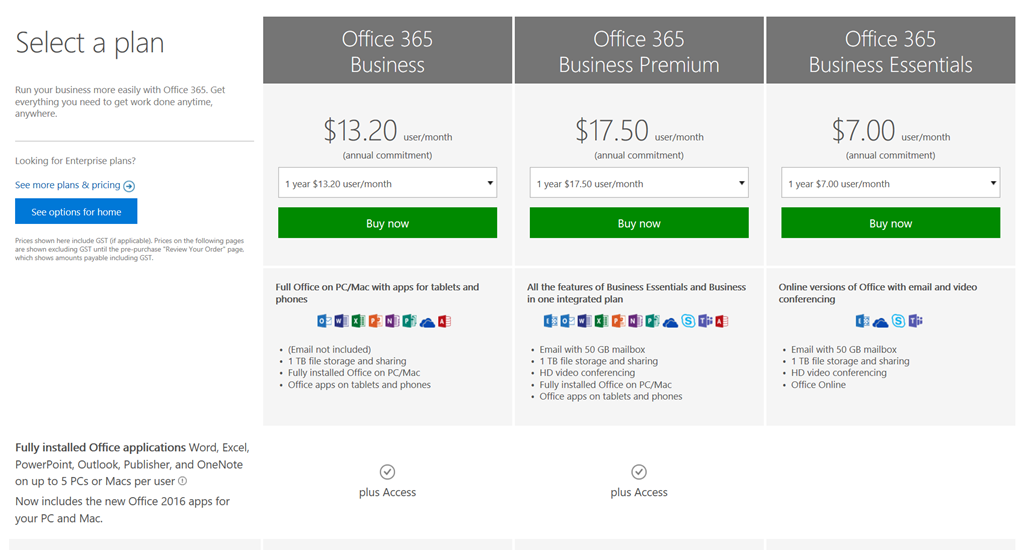This screenshot has height=550, width=1024.
Task: Click the 'plus Access' checkmark for Business Premium
Action: 639,472
